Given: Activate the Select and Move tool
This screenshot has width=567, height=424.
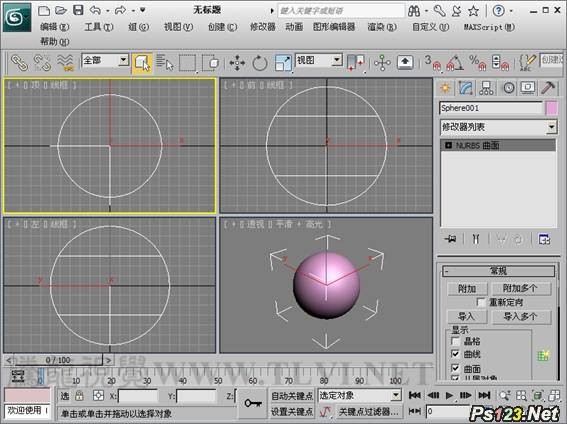Looking at the screenshot, I should pos(237,63).
